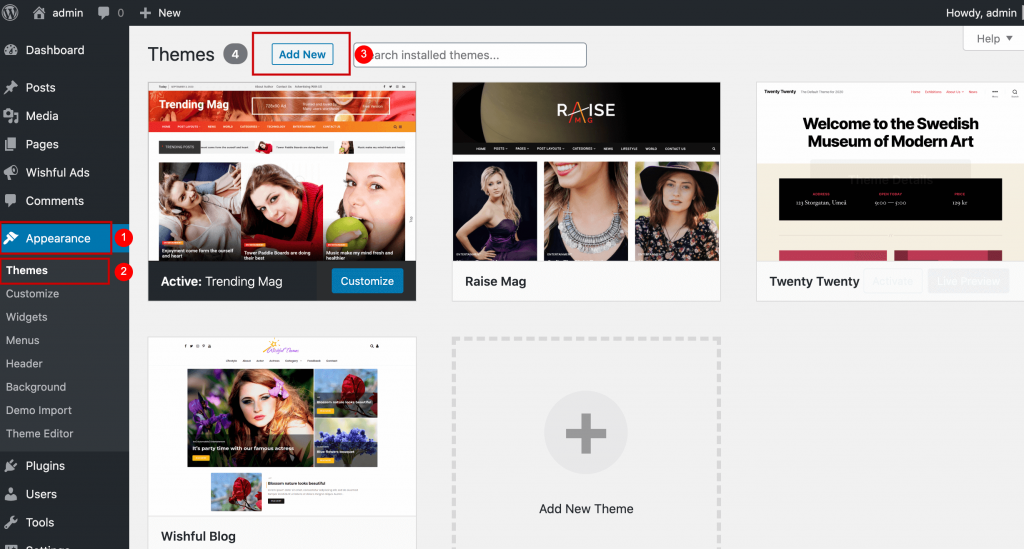
Task: Click the Appearance paintbrush icon
Action: [x=10, y=238]
